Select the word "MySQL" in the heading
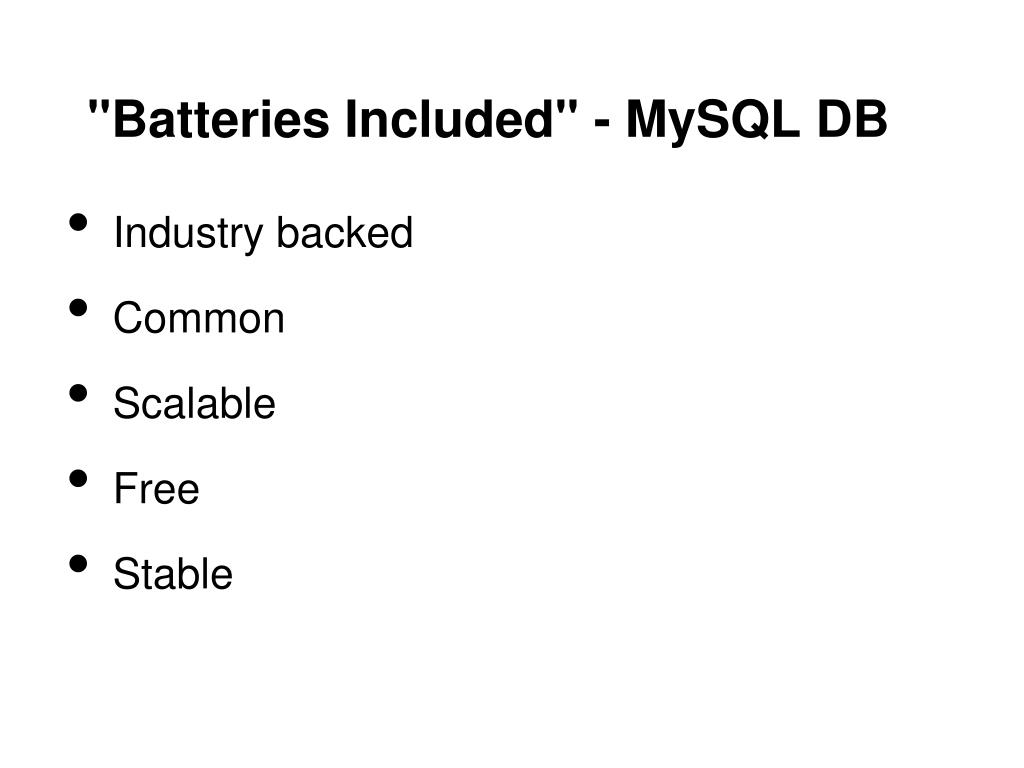This screenshot has height=768, width=1024. click(x=712, y=122)
